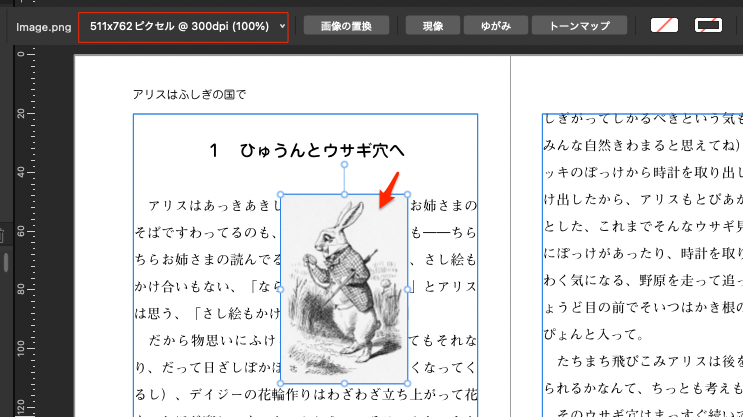The image size is (743, 417).
Task: Click the bottom-right corner handle of rabbit image
Action: 407,384
